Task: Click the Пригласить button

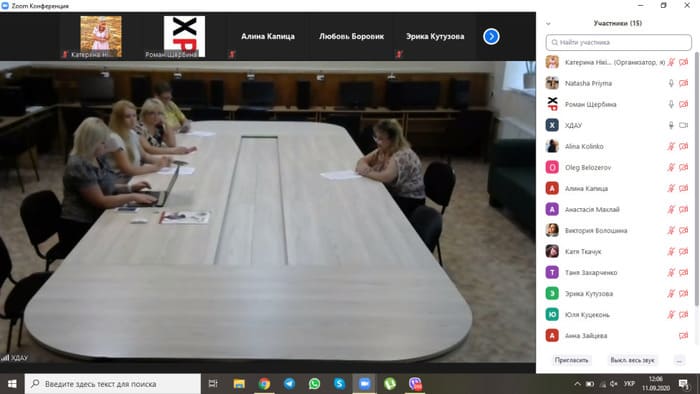Action: coord(571,360)
